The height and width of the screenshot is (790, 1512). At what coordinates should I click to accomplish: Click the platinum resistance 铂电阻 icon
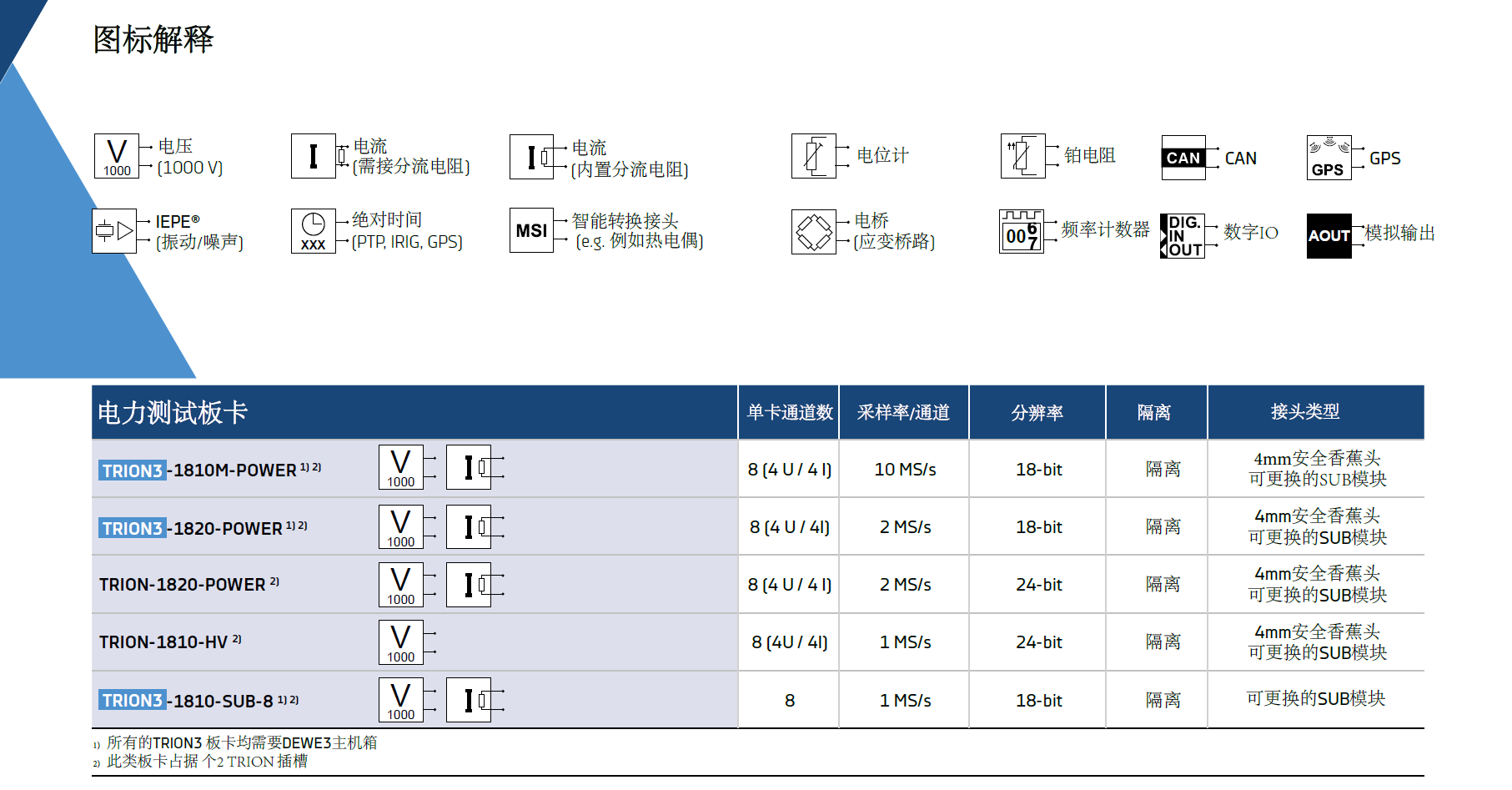pos(1022,156)
